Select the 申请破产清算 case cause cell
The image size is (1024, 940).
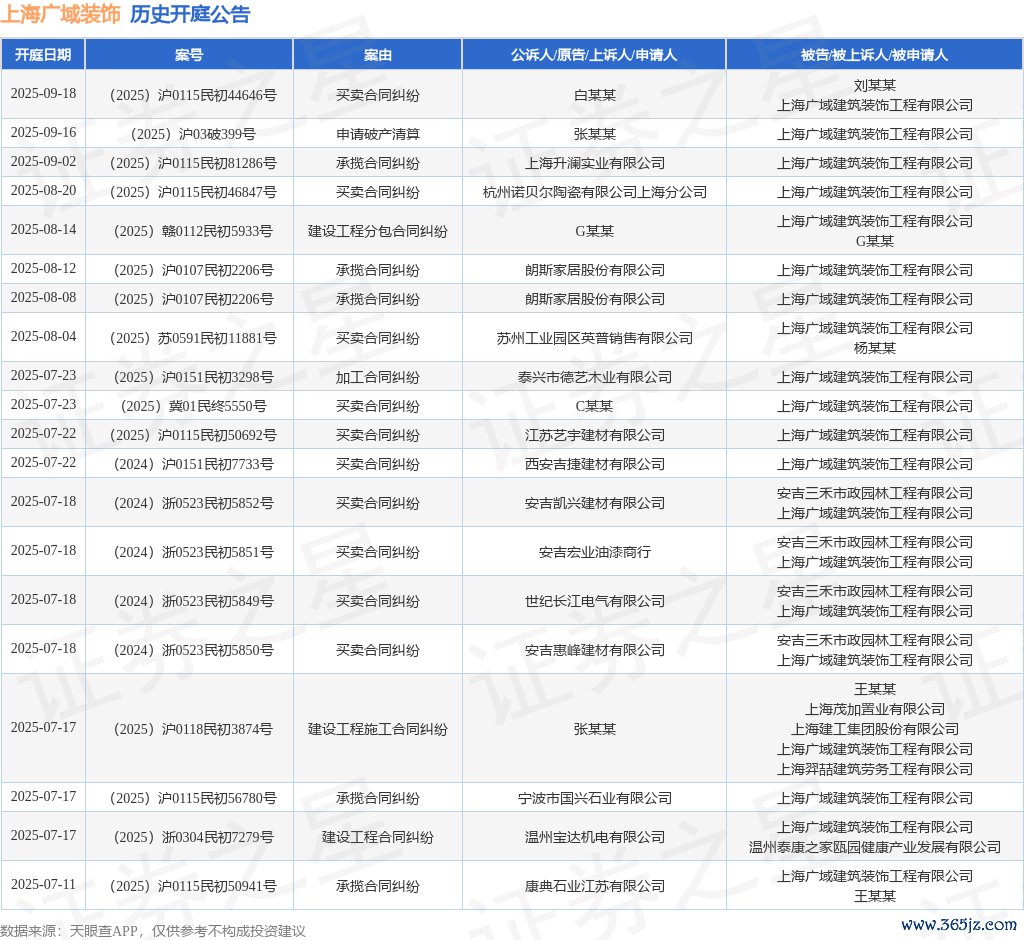377,134
